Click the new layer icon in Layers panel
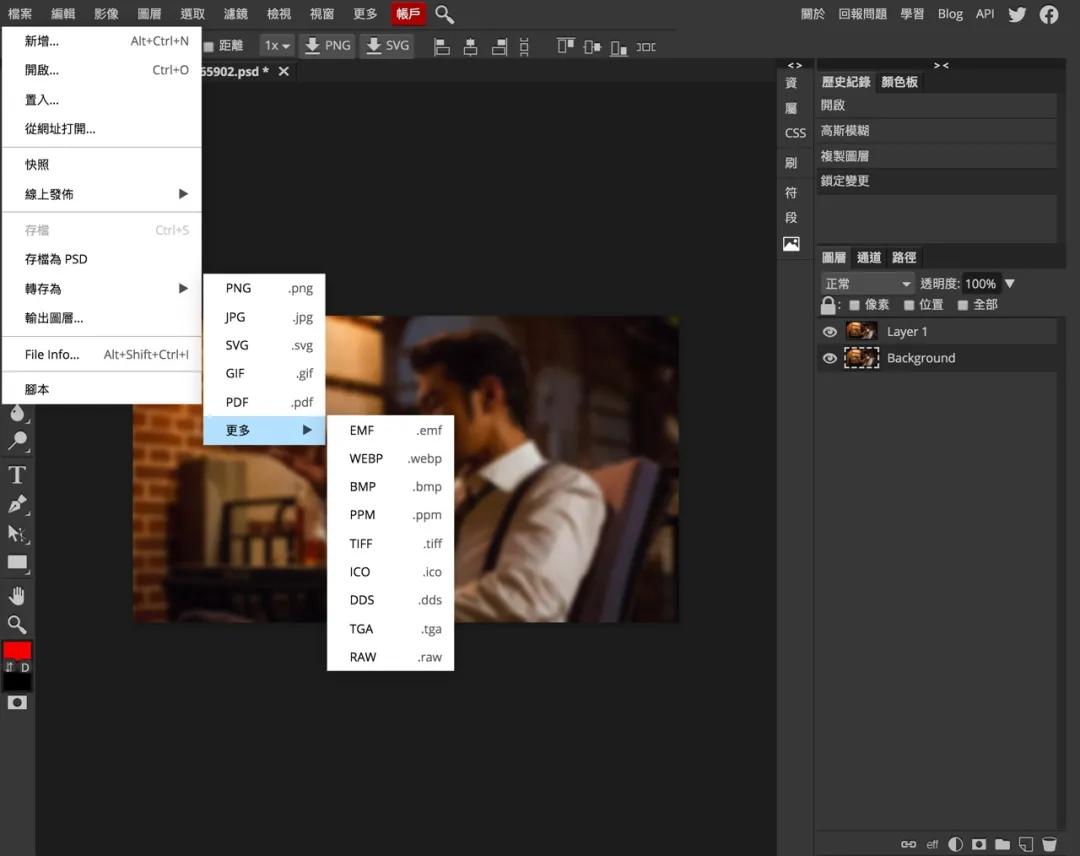This screenshot has width=1080, height=856. click(x=1025, y=844)
